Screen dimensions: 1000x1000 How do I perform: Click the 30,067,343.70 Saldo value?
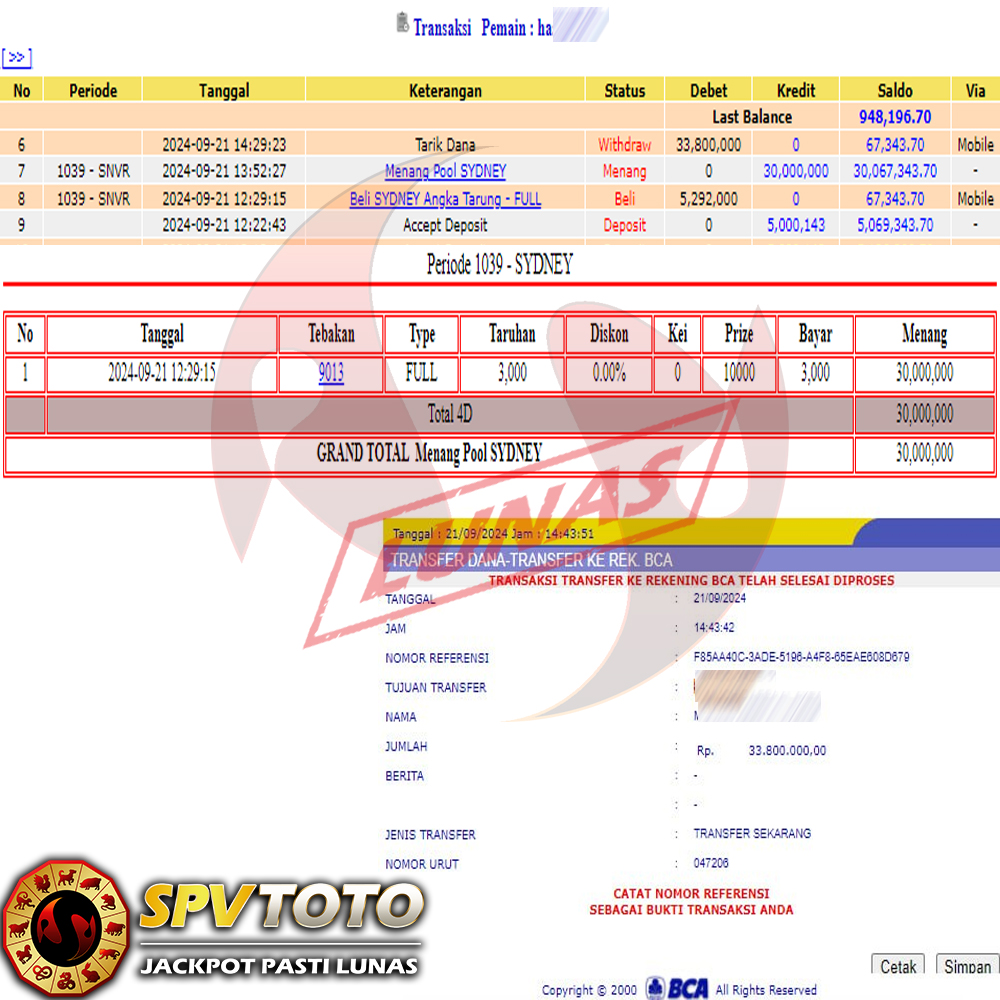(895, 171)
